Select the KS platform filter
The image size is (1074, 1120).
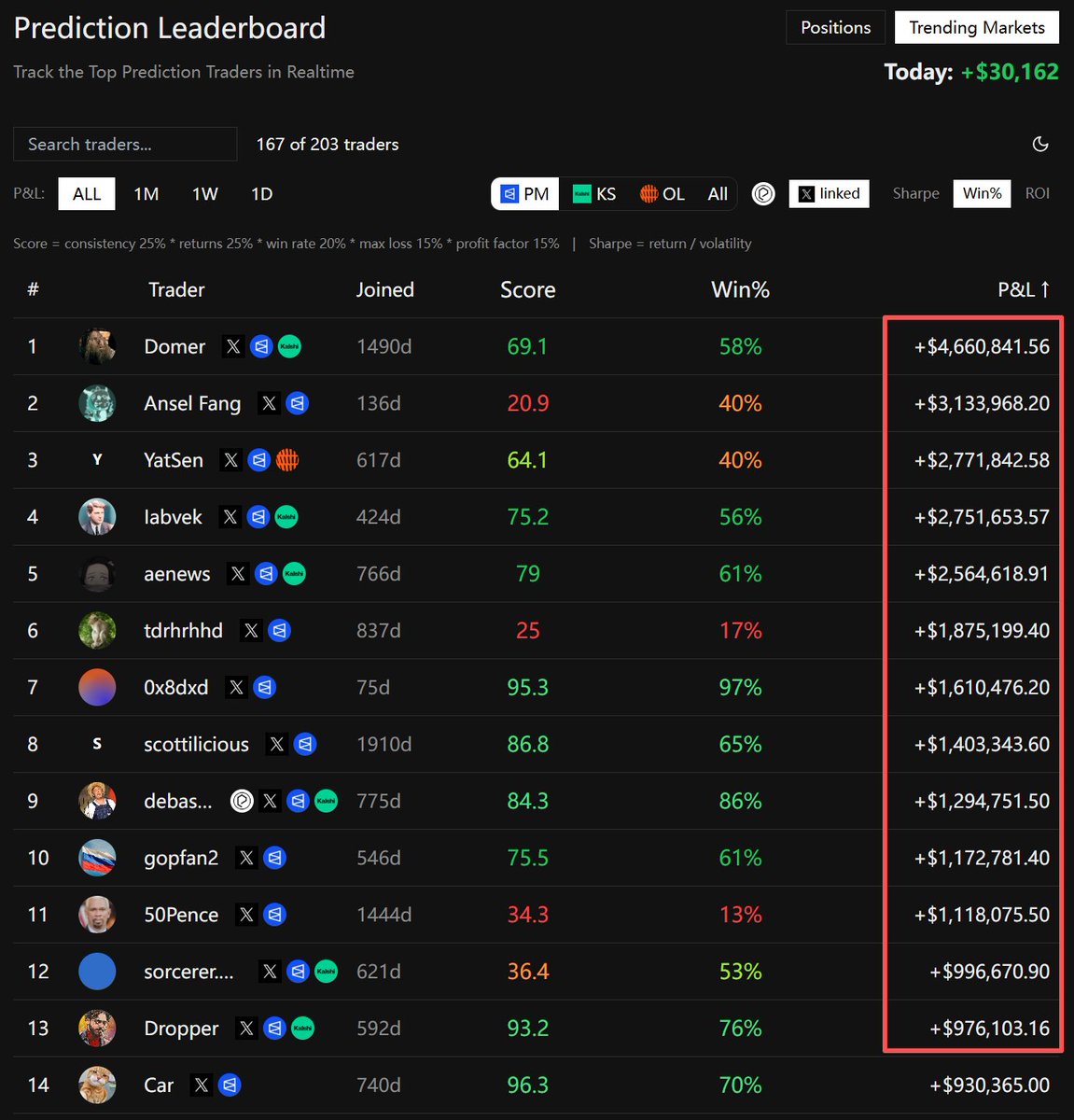(594, 194)
